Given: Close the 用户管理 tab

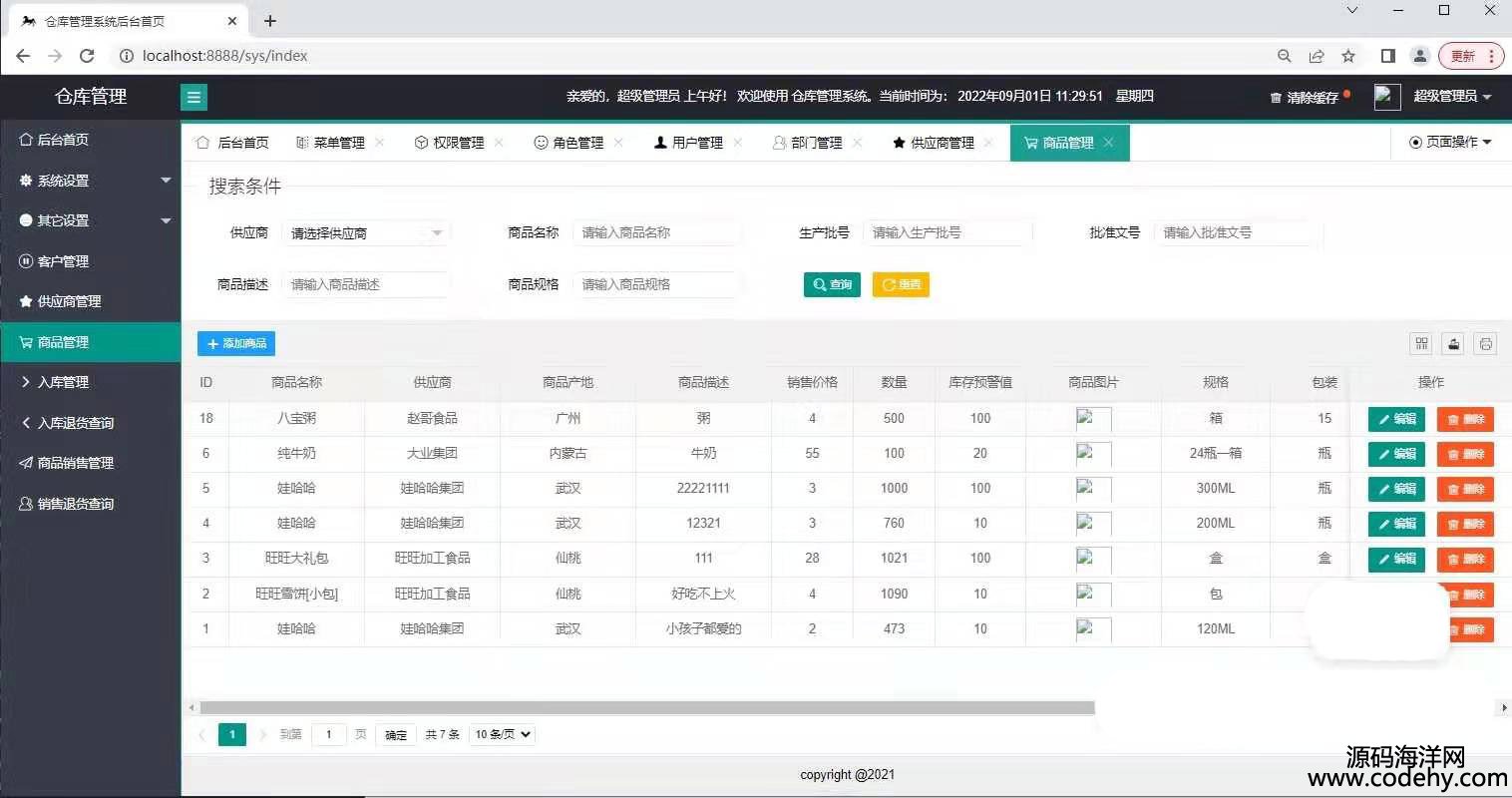Looking at the screenshot, I should [x=738, y=143].
